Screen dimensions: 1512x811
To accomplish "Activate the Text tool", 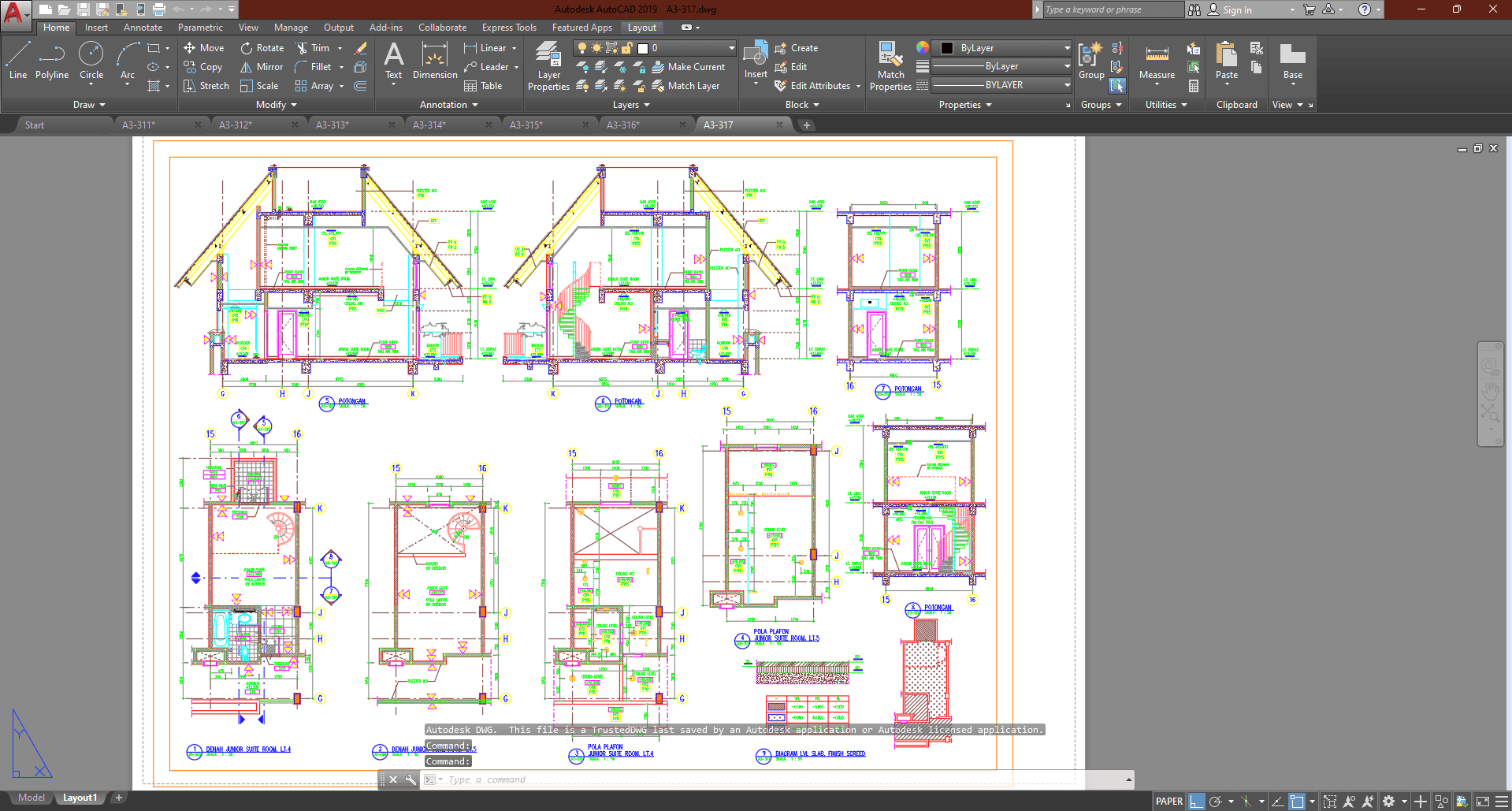I will (x=393, y=61).
